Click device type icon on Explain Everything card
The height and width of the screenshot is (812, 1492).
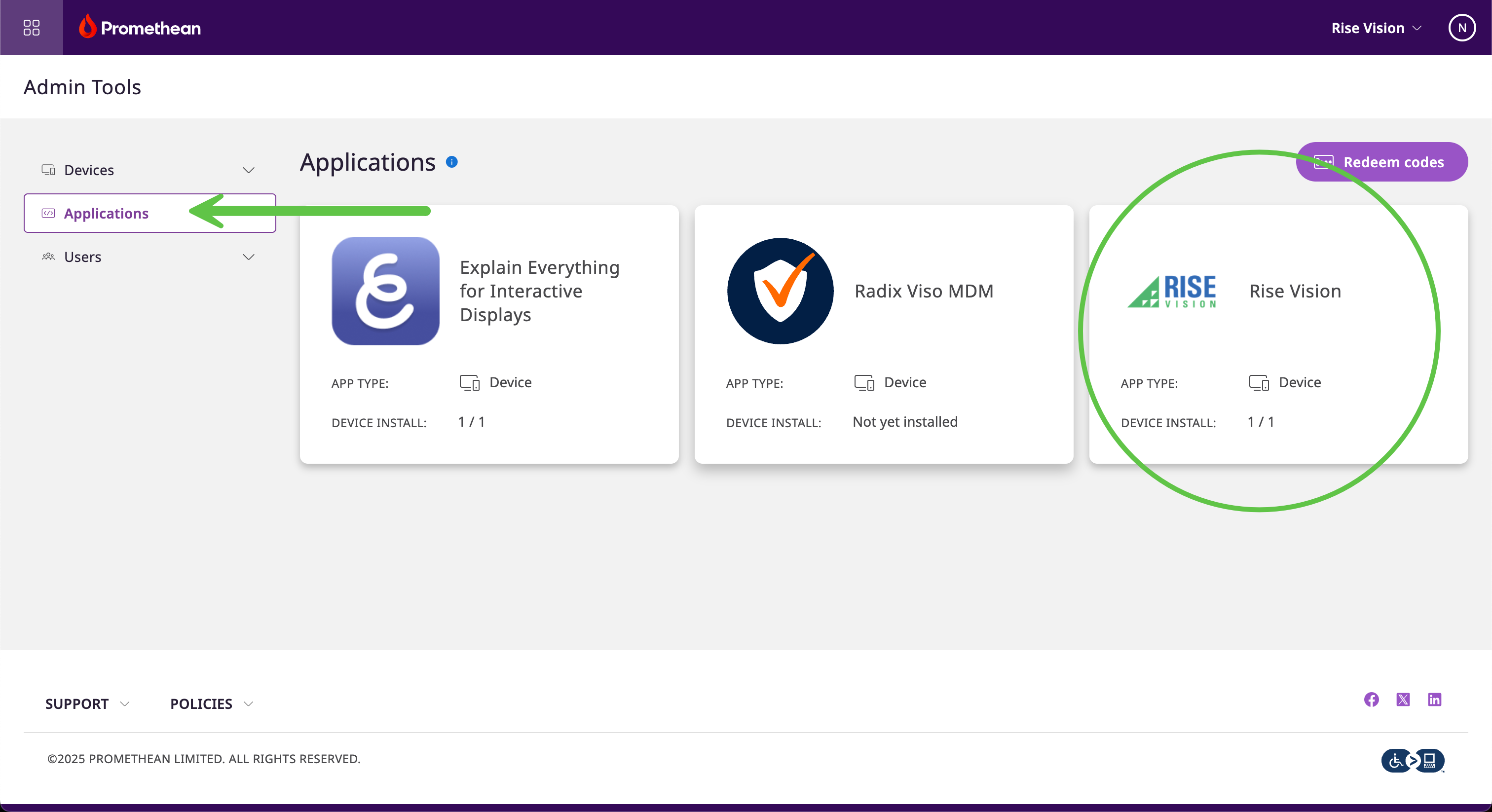click(470, 383)
